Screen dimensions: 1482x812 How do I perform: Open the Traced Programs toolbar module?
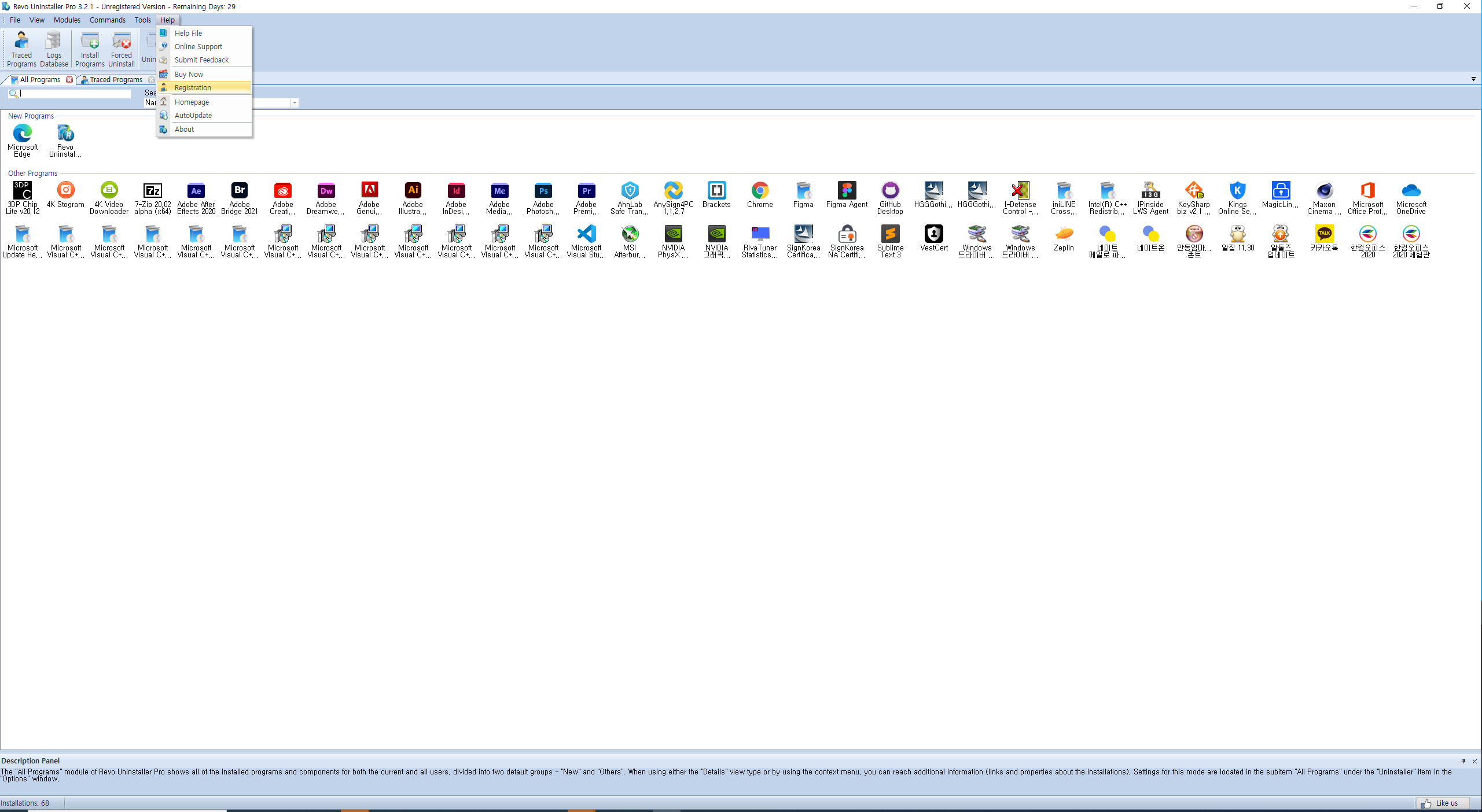click(x=21, y=49)
